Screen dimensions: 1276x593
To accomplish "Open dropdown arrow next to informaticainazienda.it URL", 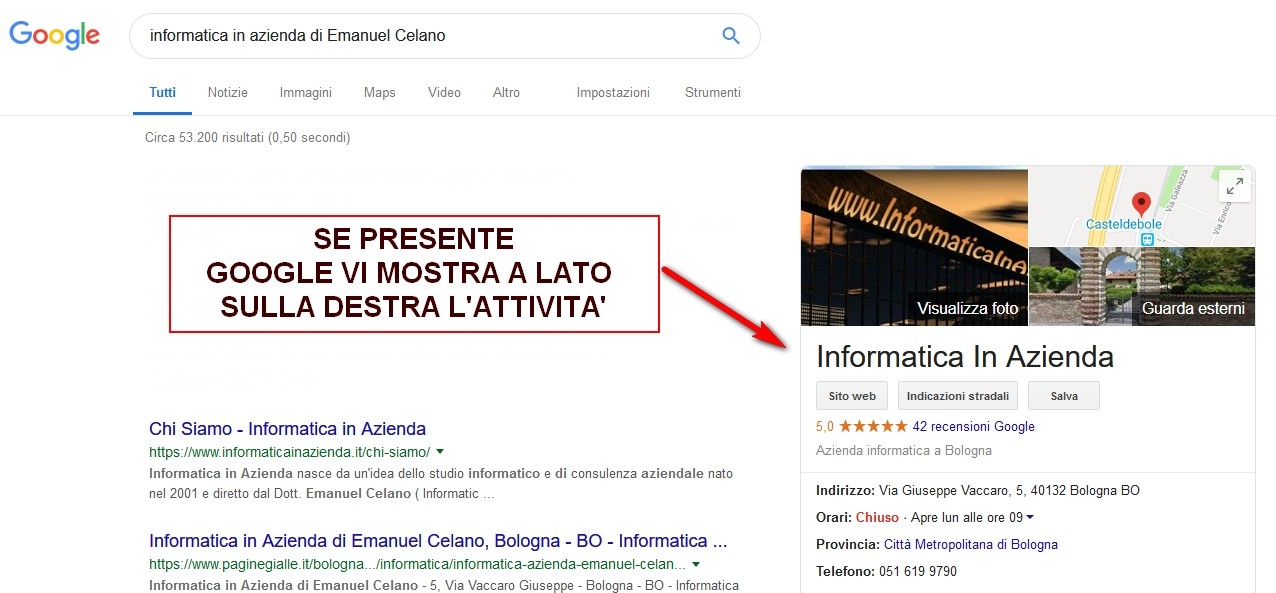I will point(440,452).
